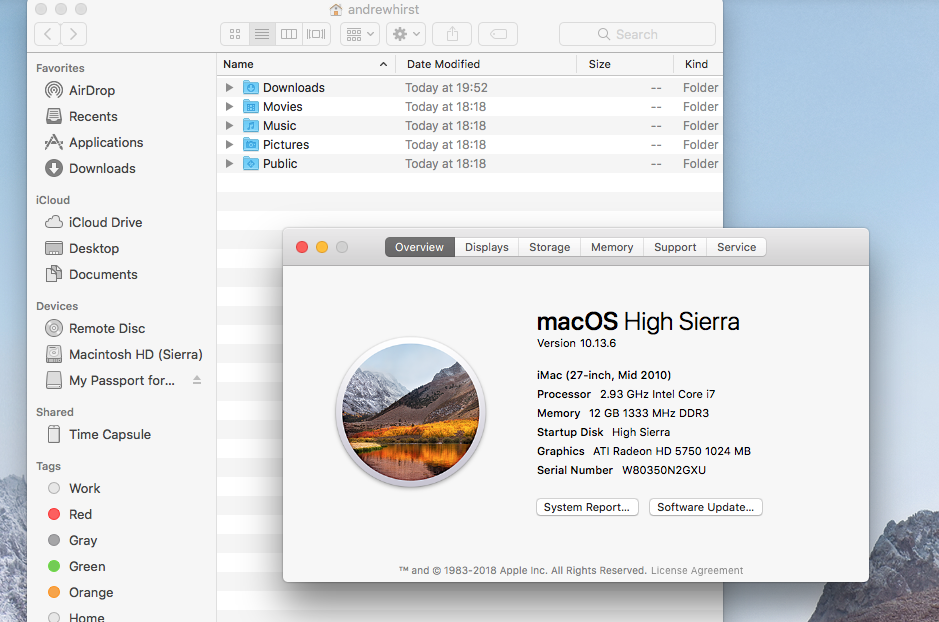Select the Red tag
The image size is (939, 622).
69,514
